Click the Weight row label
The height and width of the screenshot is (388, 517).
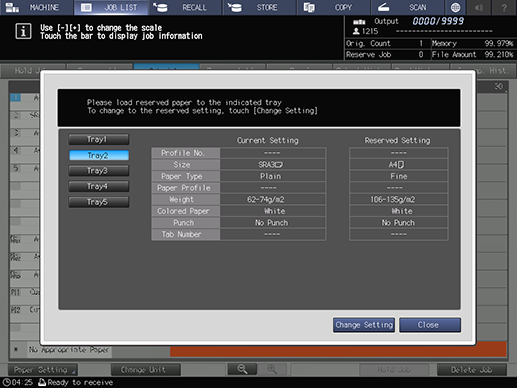click(x=186, y=199)
